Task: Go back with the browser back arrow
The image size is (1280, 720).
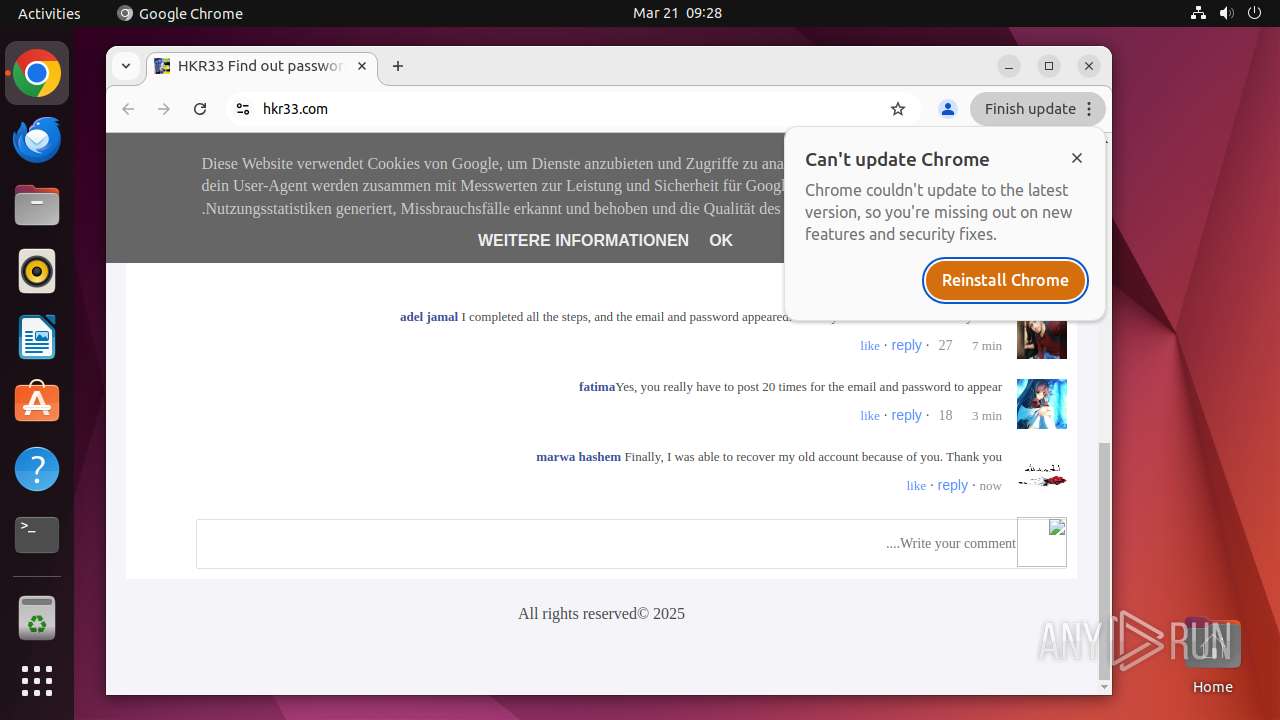Action: click(128, 109)
